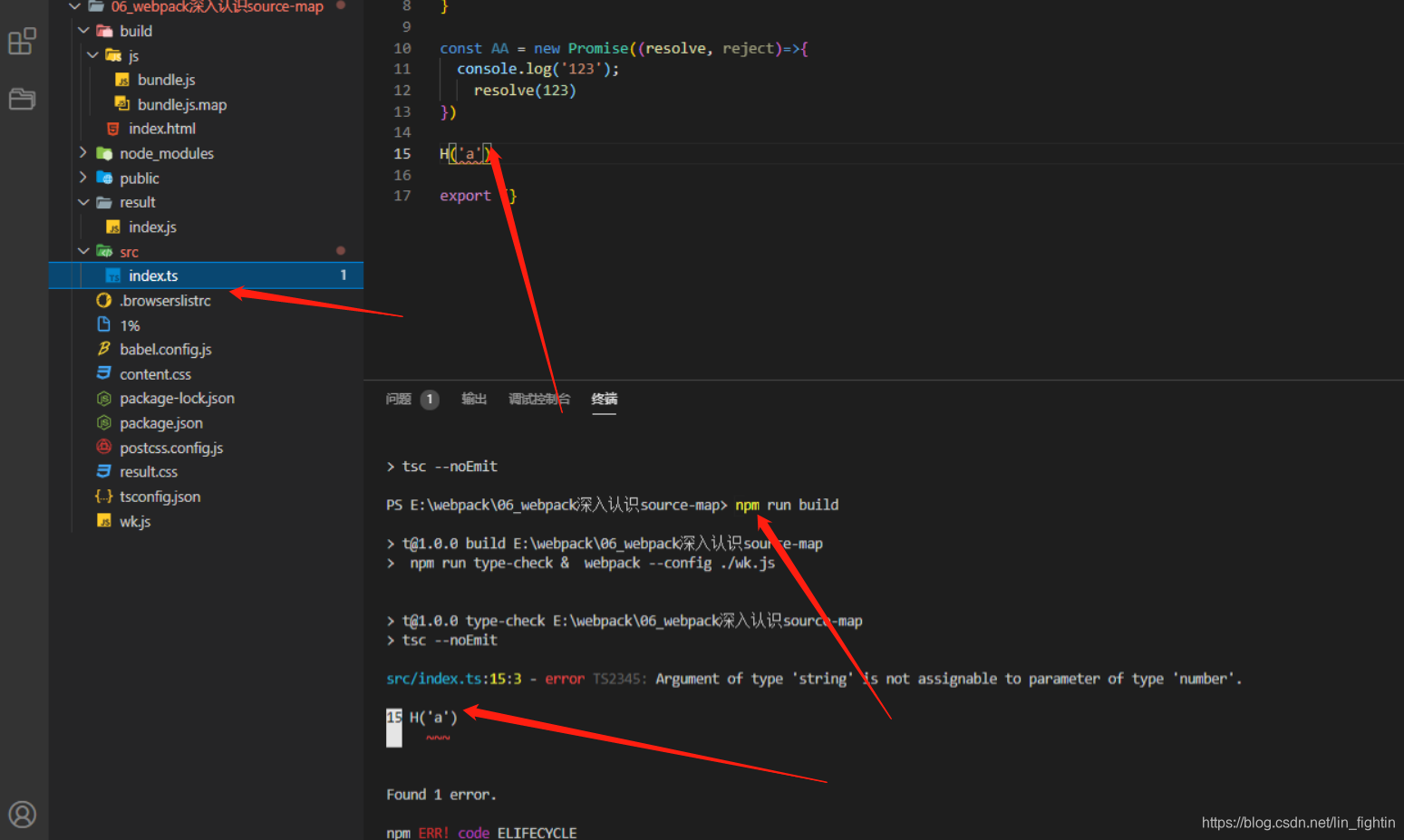Click the bundle.js file icon
Screen dimensions: 1404x840
pos(122,80)
